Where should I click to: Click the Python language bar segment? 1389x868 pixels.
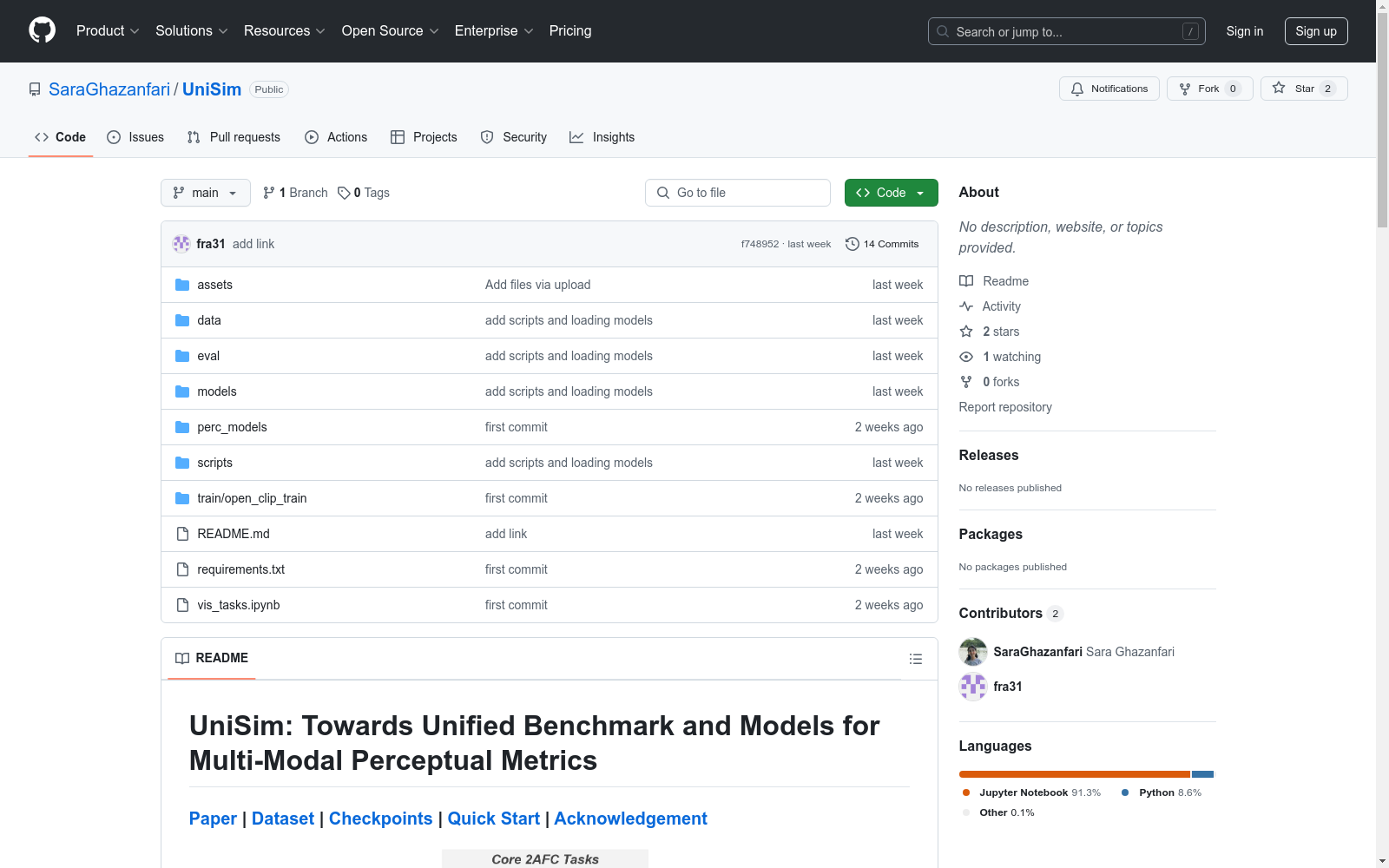[1202, 774]
